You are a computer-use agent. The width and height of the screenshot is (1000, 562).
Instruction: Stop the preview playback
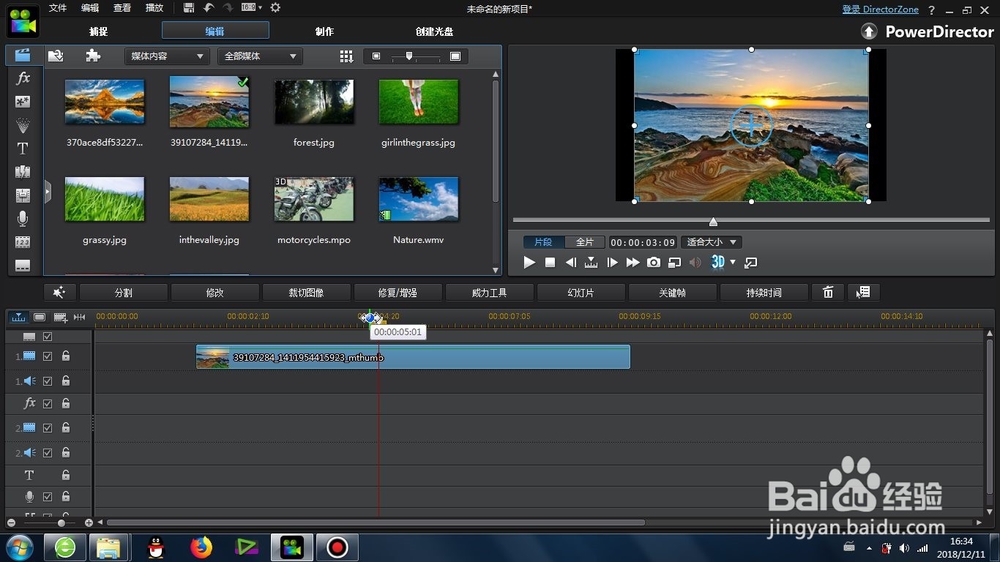550,262
